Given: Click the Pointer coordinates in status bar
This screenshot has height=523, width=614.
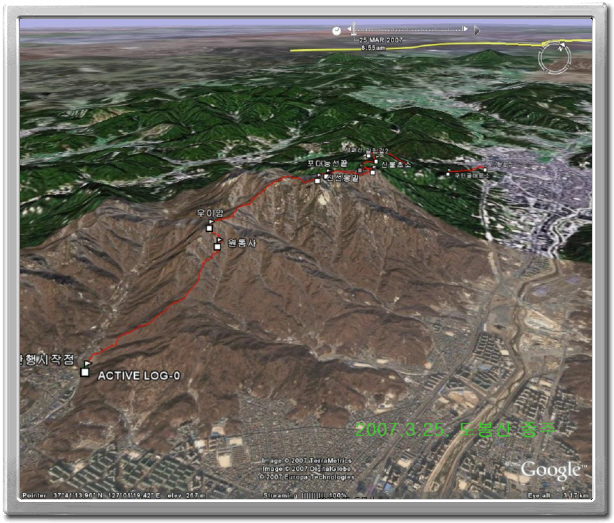Looking at the screenshot, I should [114, 495].
